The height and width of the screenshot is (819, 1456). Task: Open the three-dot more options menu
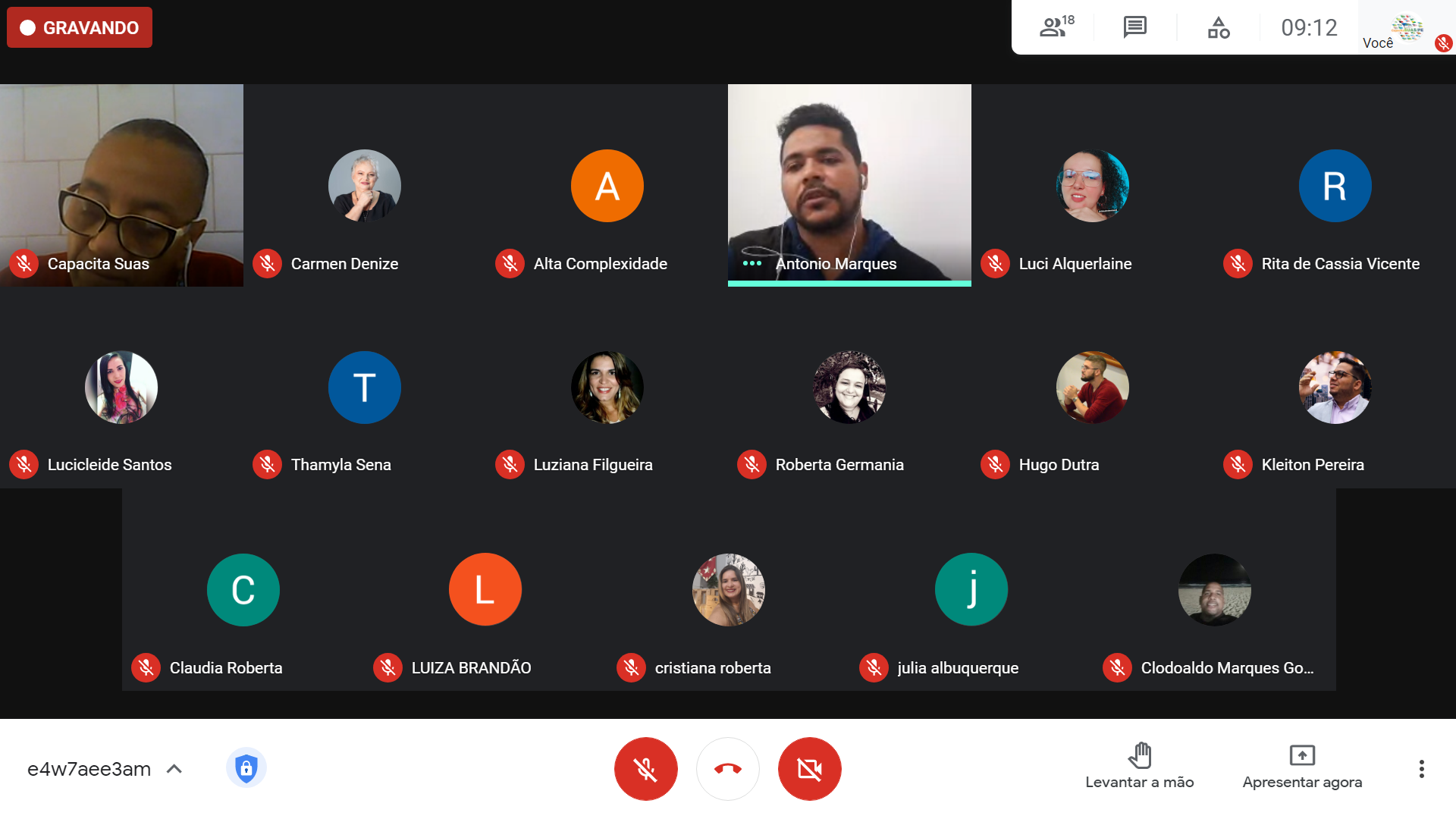(x=1421, y=769)
